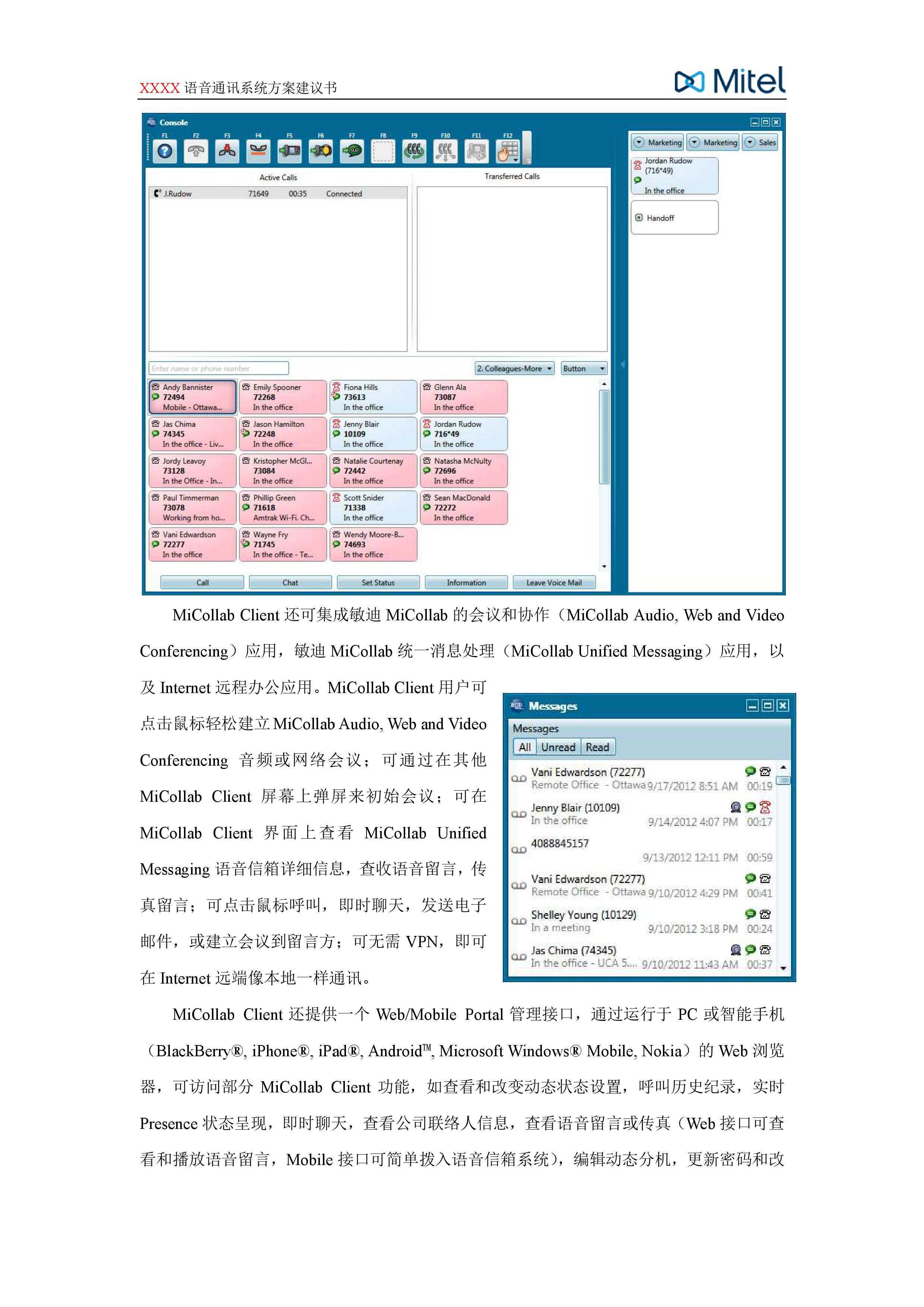Click the F9 green handsets retrieve icon
Image resolution: width=924 pixels, height=1307 pixels.
point(414,151)
